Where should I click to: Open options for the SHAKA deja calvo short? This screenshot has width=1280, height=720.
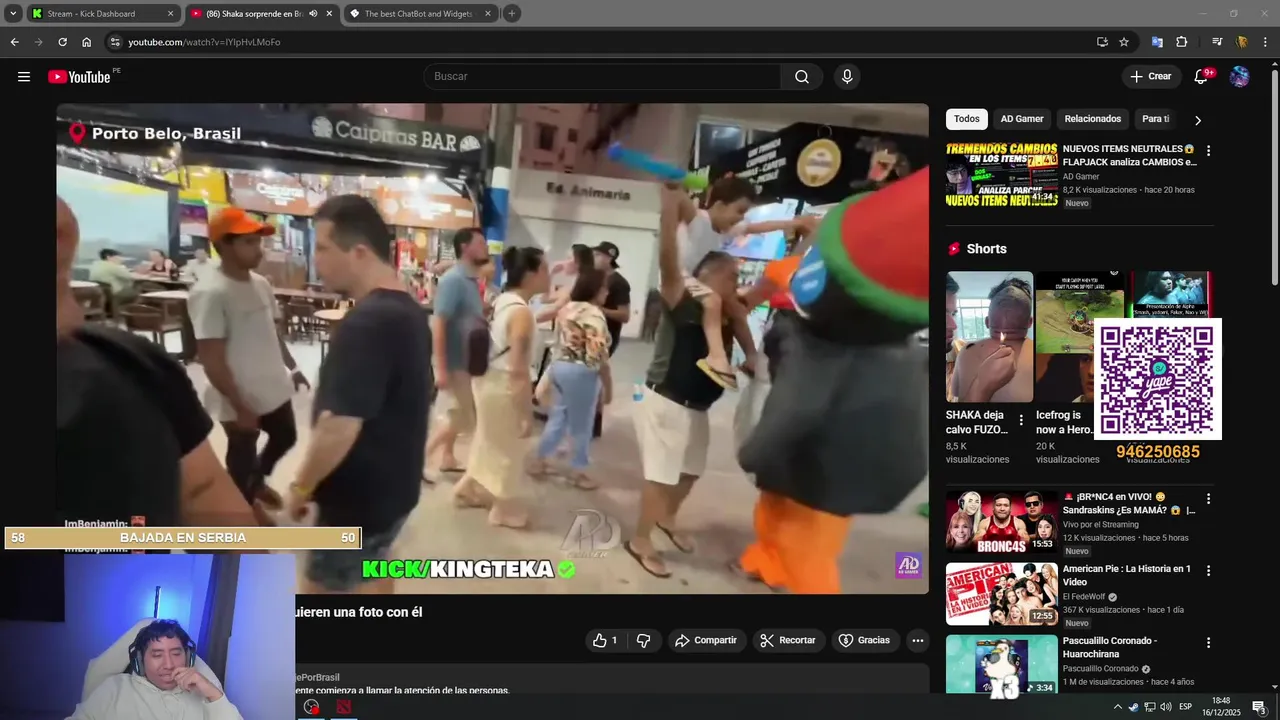tap(1021, 420)
